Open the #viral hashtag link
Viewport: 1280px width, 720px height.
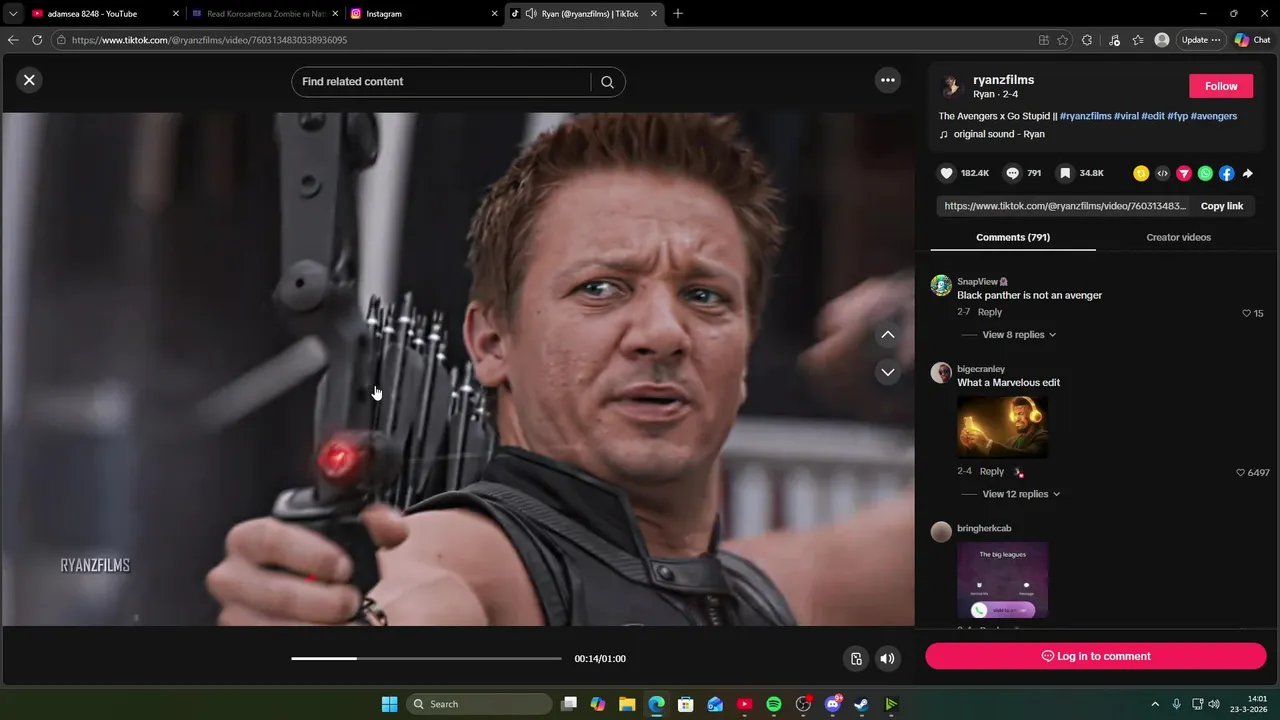tap(1126, 116)
